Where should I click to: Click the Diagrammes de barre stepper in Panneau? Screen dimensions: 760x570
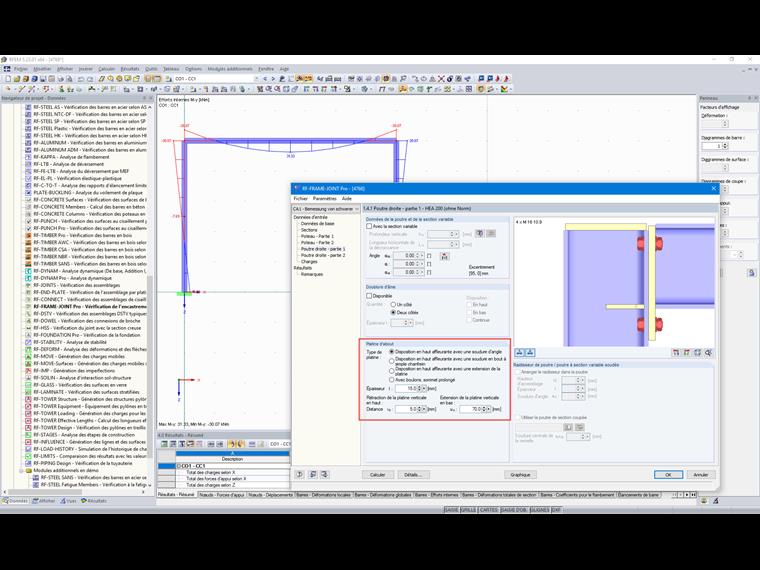click(725, 146)
